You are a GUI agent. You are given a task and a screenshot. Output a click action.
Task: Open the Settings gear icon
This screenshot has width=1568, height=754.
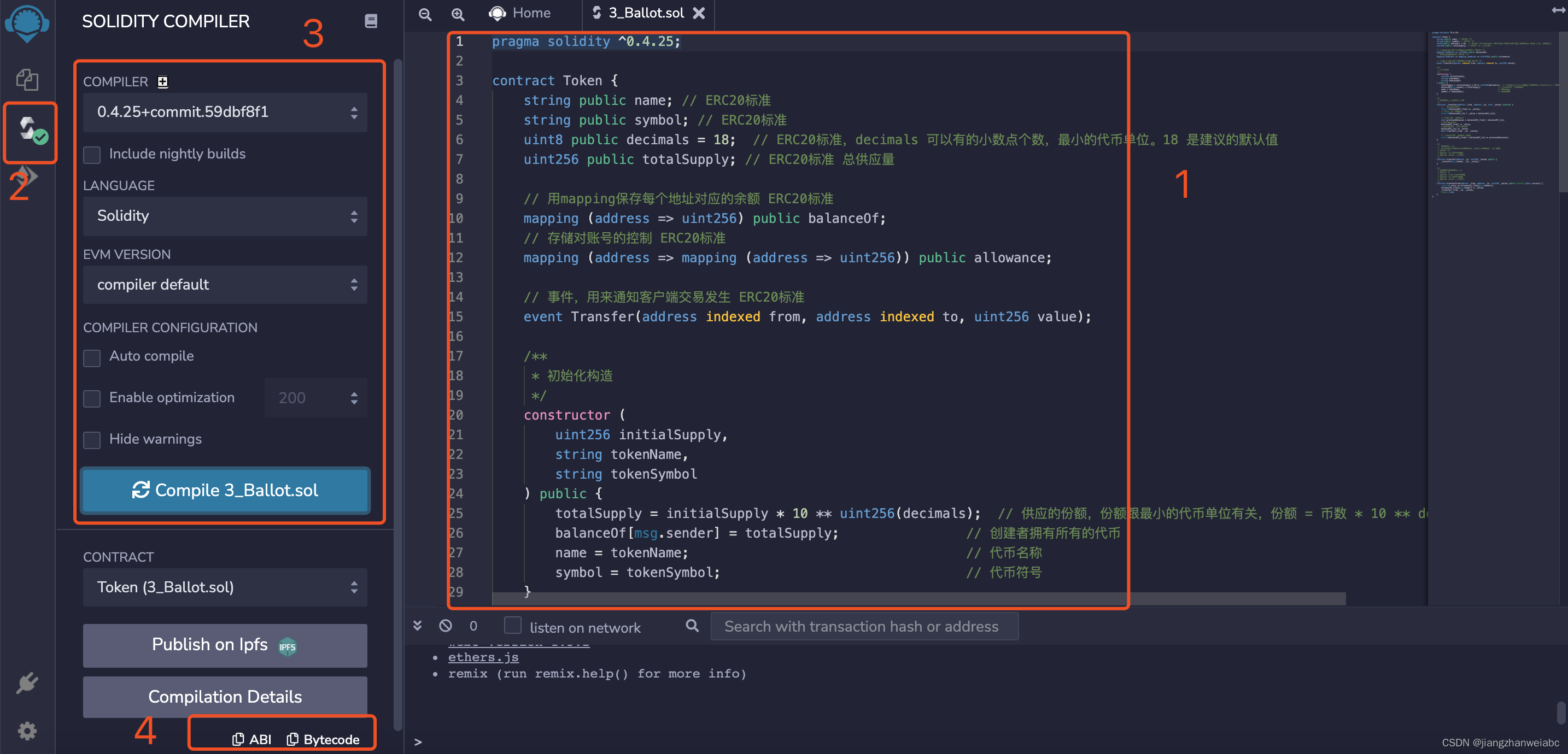click(x=27, y=731)
